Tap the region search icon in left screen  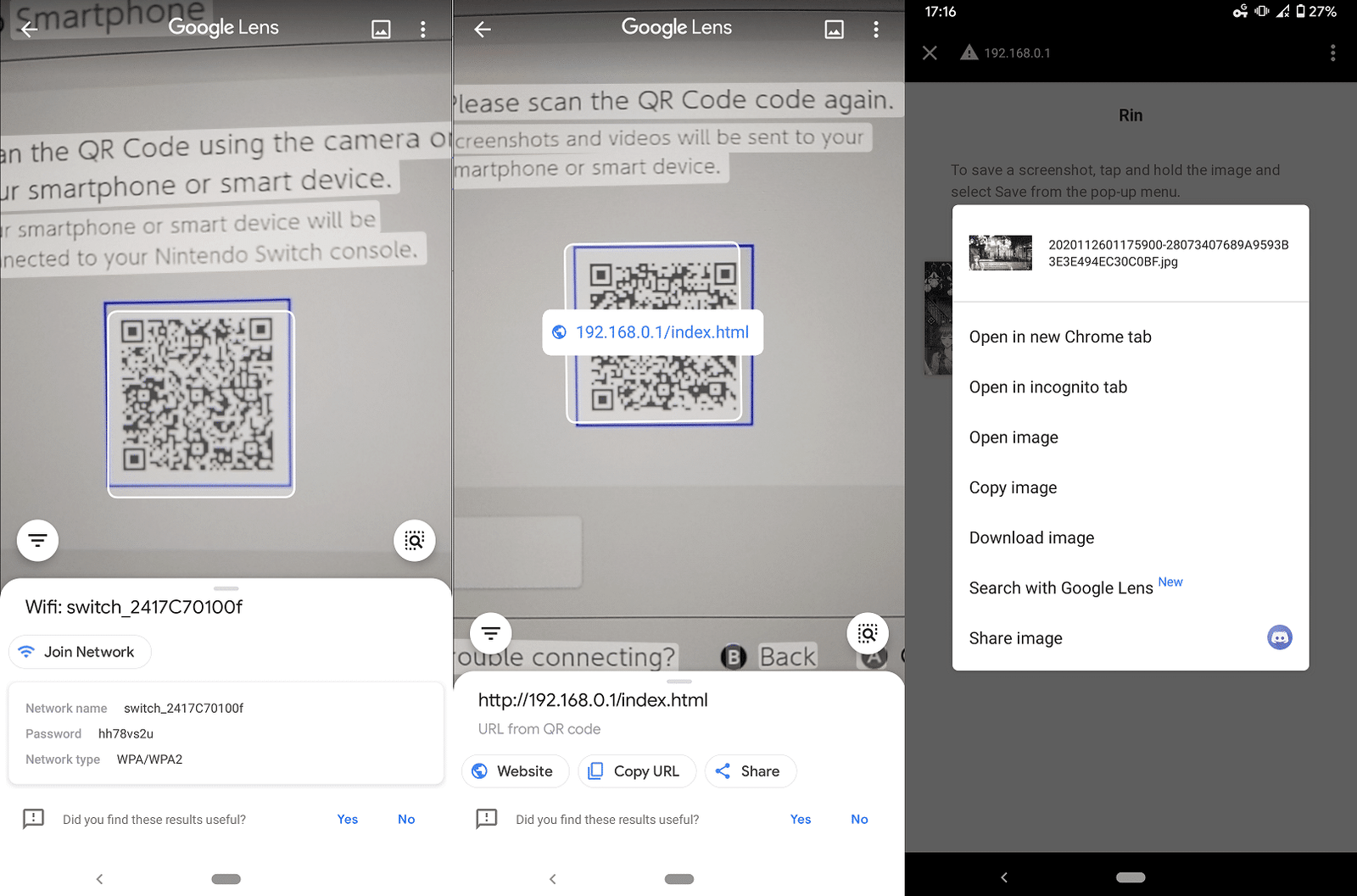414,541
